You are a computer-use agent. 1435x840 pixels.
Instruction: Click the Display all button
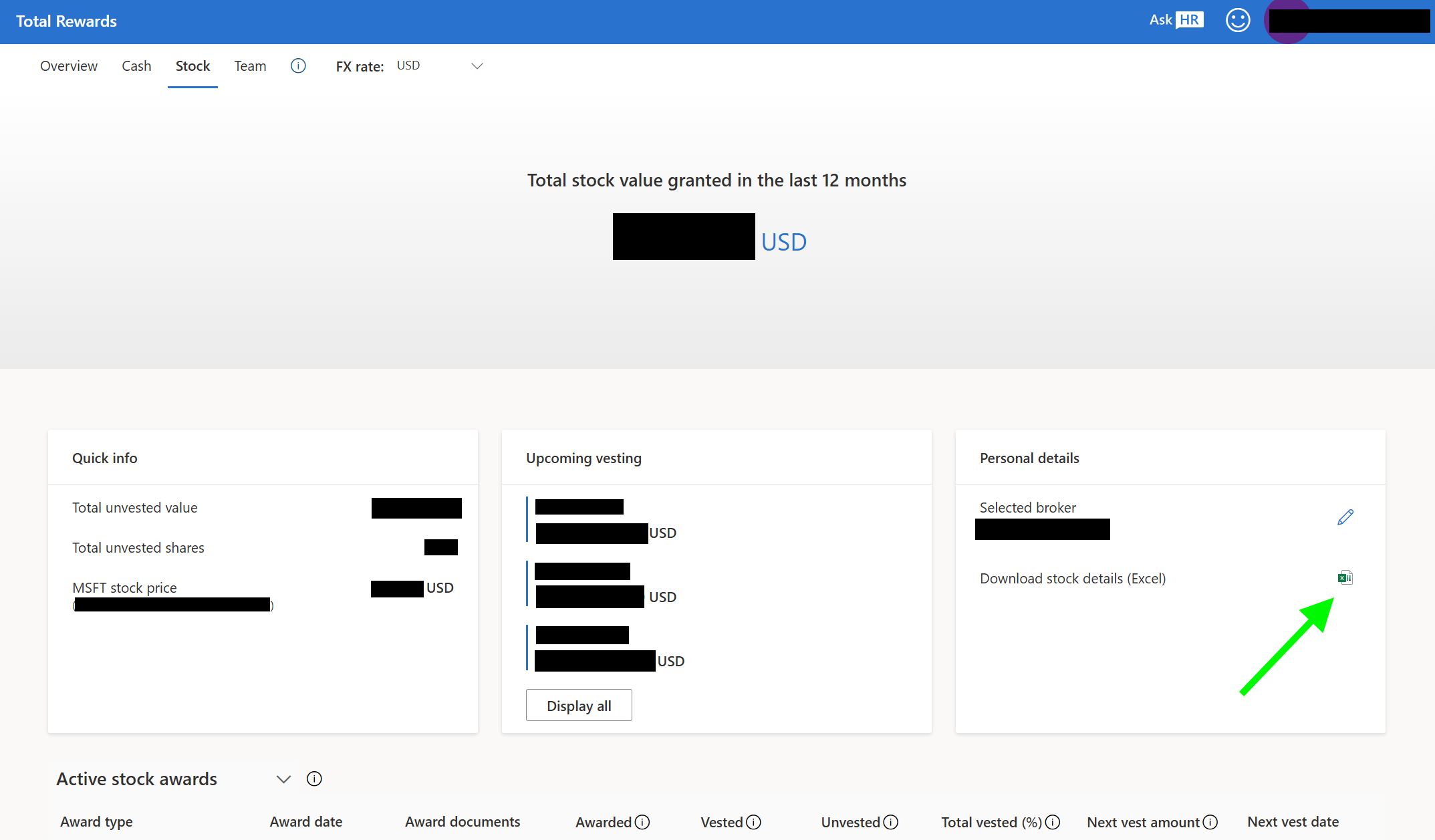tap(579, 706)
